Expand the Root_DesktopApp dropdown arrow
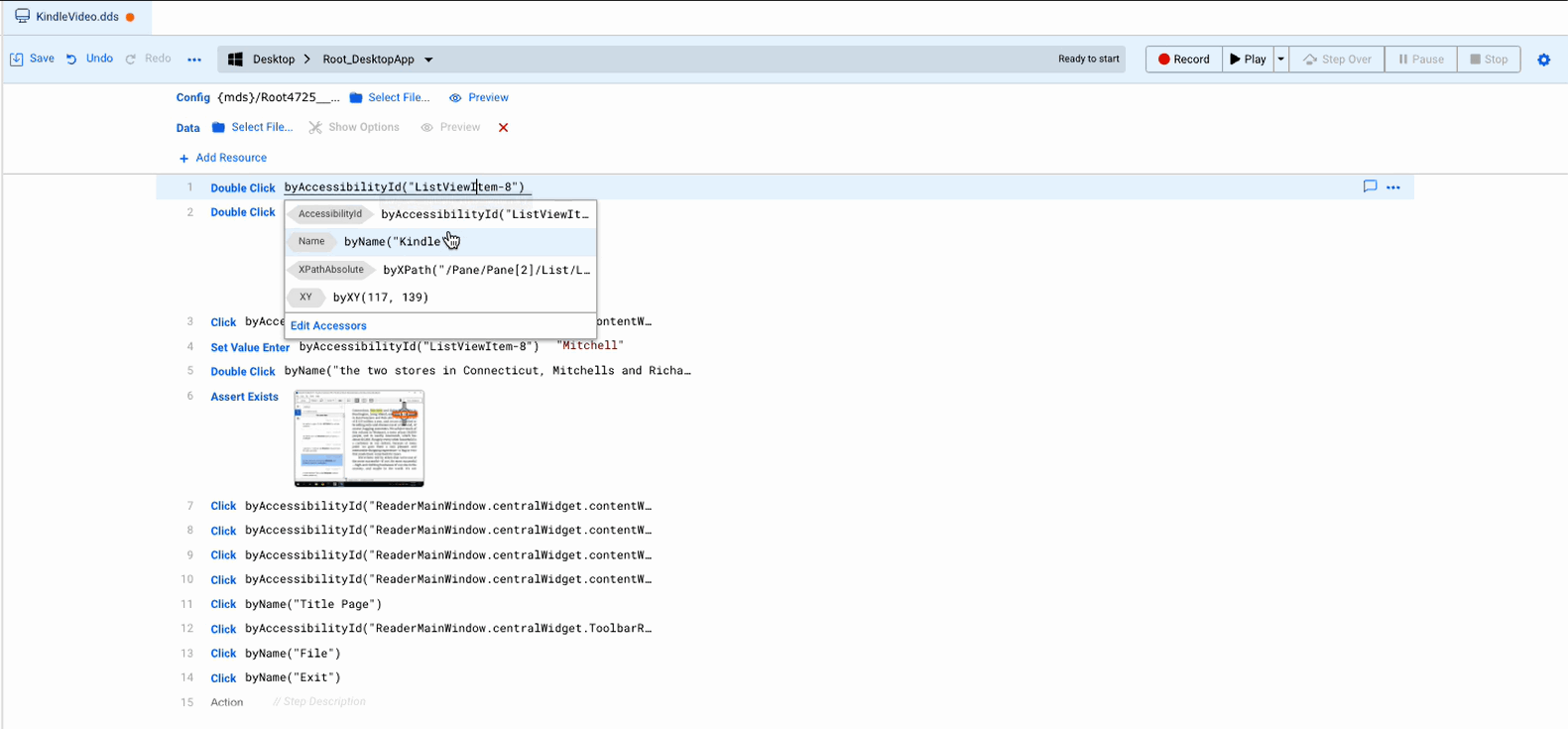This screenshot has width=1568, height=729. [x=428, y=60]
